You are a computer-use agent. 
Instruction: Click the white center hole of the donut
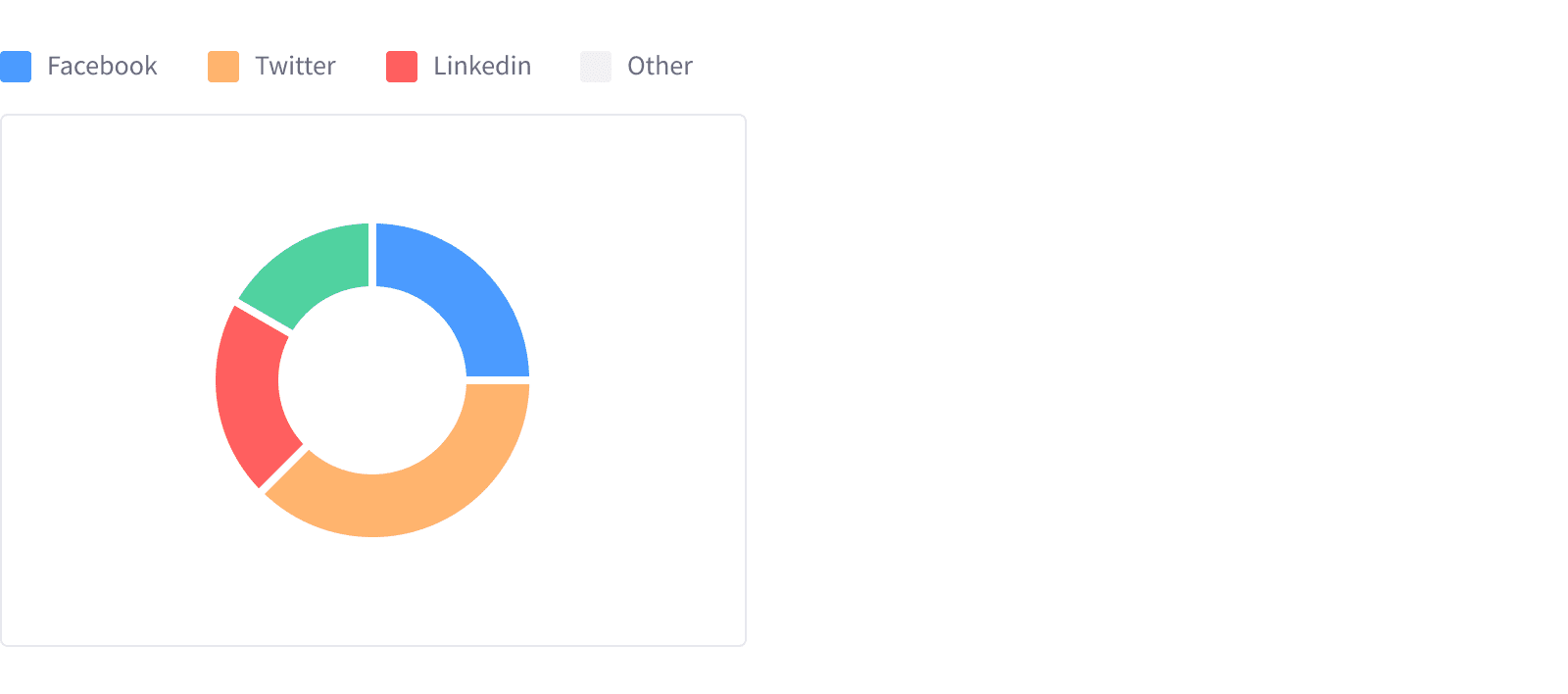click(x=372, y=380)
